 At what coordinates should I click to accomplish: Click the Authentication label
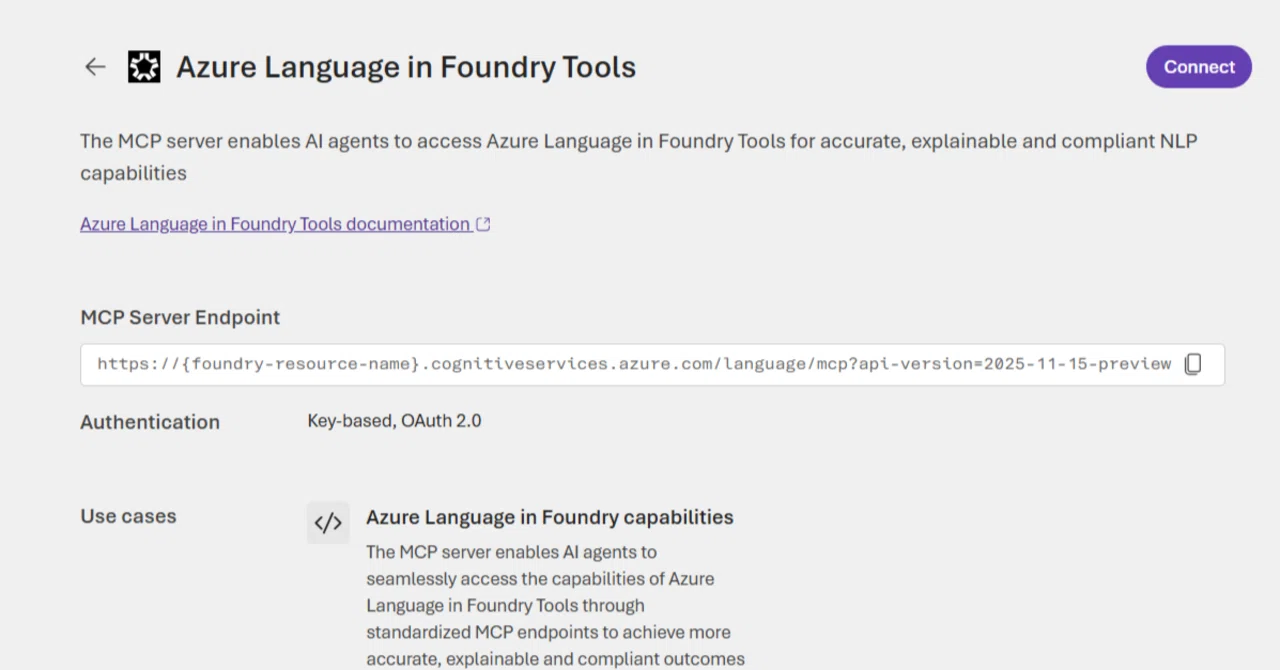click(x=150, y=422)
